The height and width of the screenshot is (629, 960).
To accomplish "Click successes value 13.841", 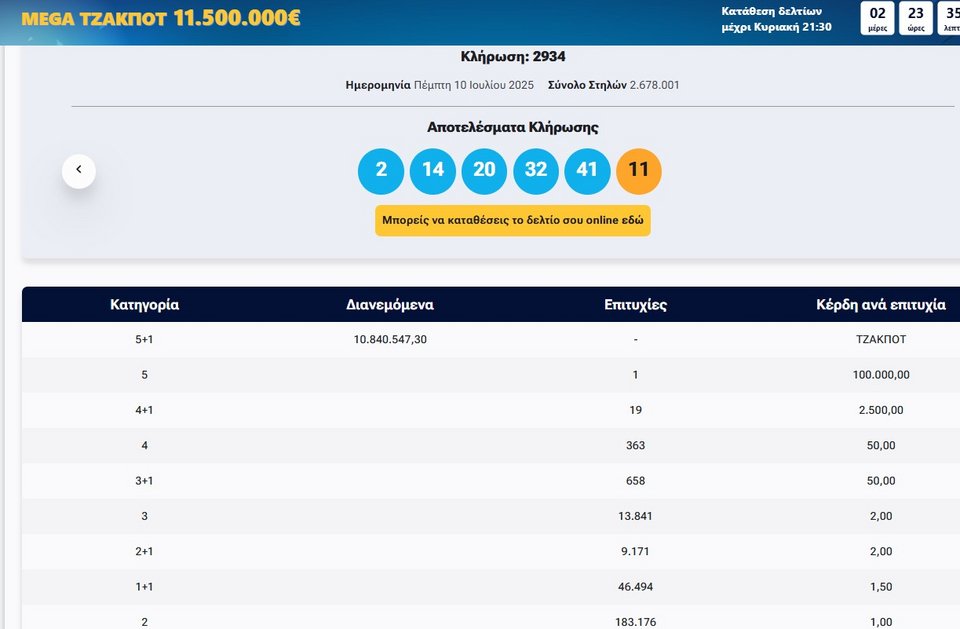I will [x=636, y=516].
